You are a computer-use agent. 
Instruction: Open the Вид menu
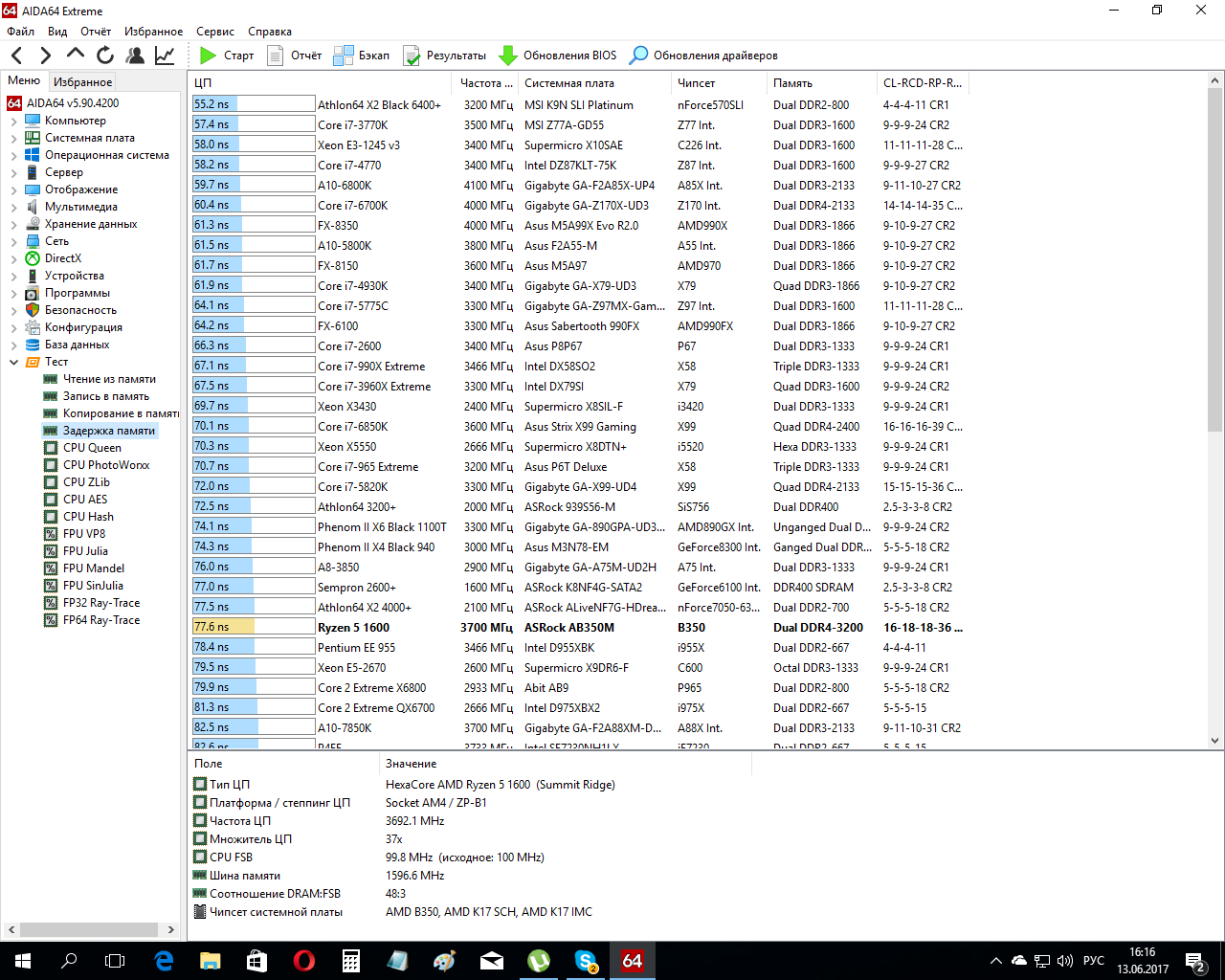click(57, 32)
